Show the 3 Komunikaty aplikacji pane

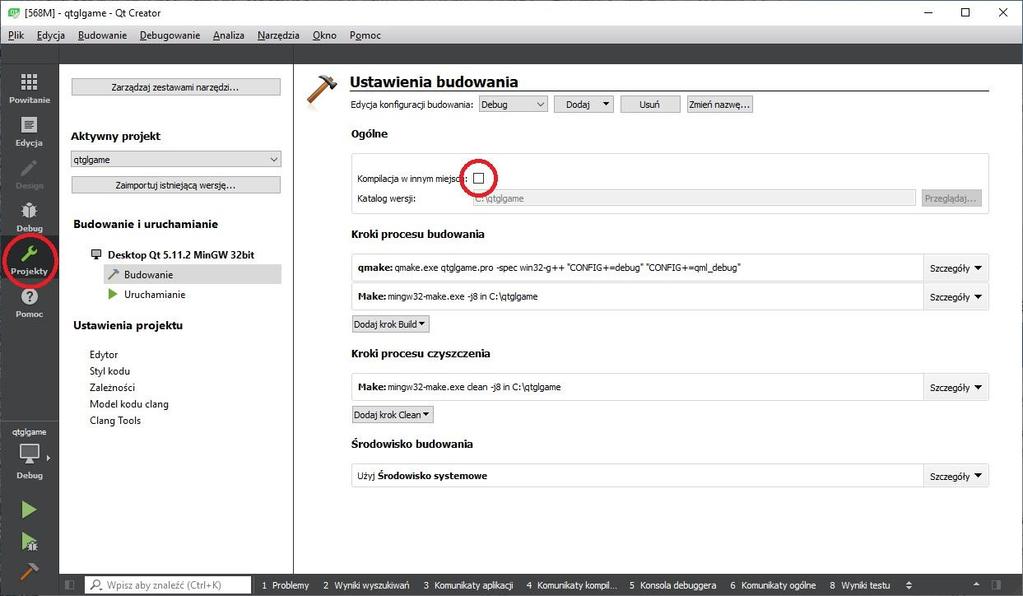point(468,585)
